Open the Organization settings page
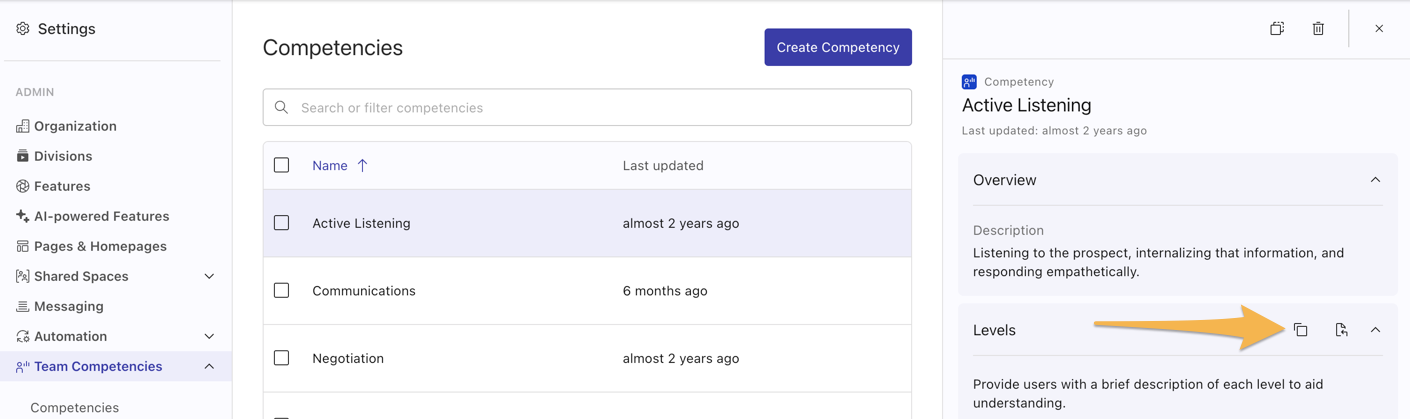 click(75, 126)
